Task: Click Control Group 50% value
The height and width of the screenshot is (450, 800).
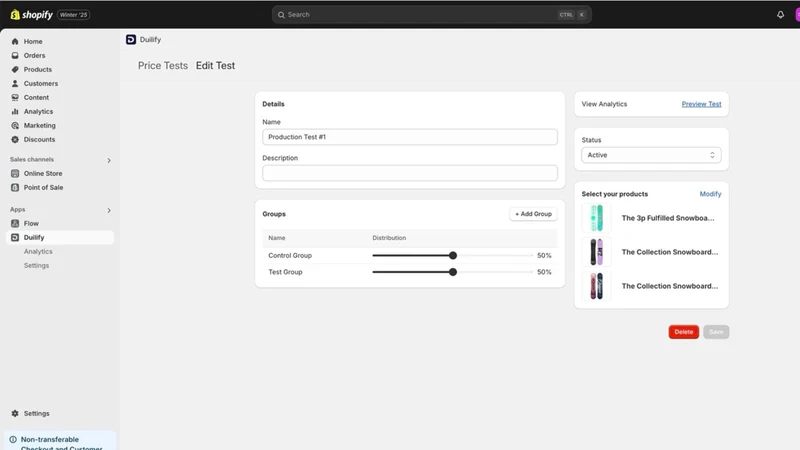Action: [x=544, y=255]
